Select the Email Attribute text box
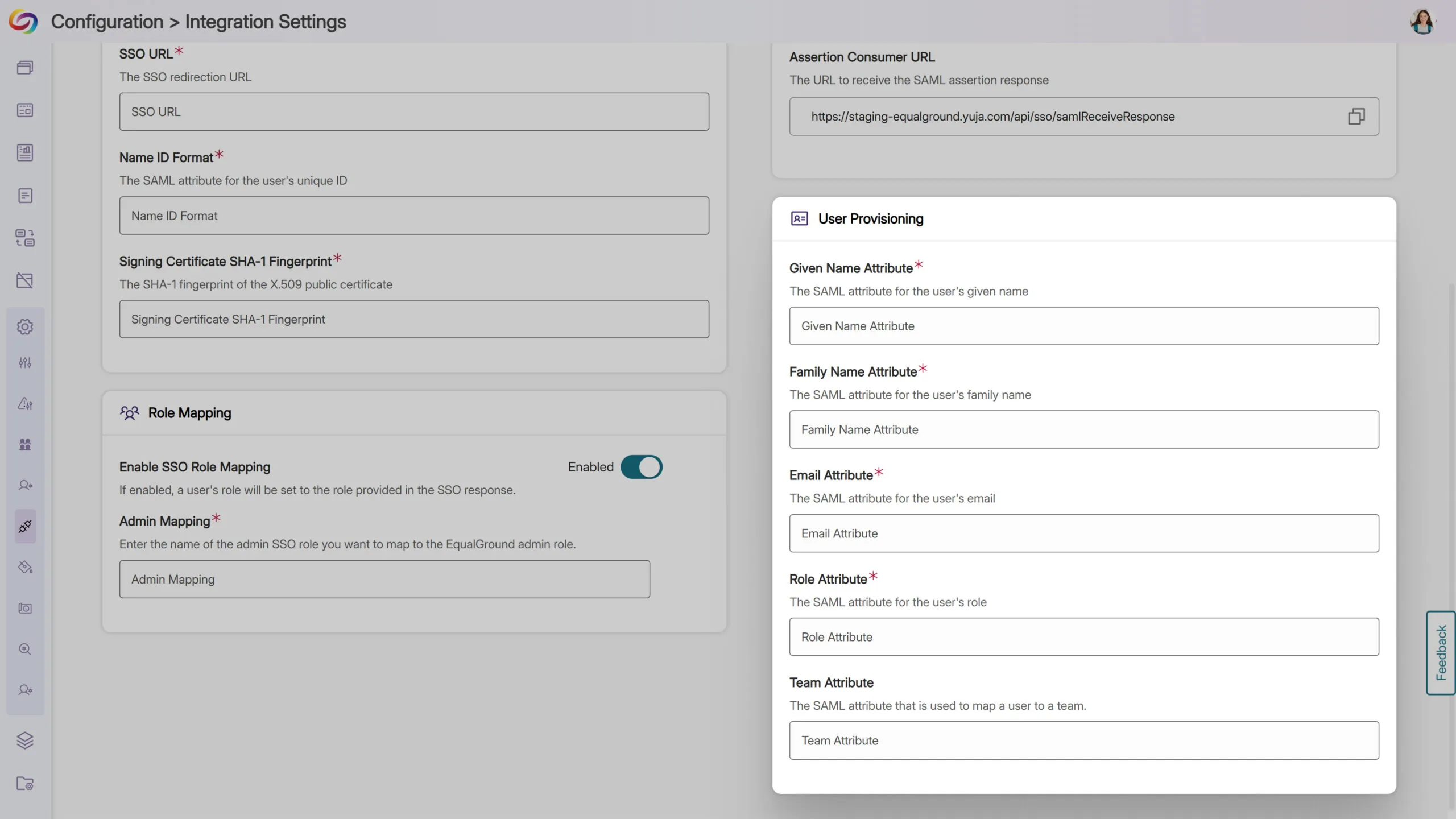The image size is (1456, 819). 1083,533
